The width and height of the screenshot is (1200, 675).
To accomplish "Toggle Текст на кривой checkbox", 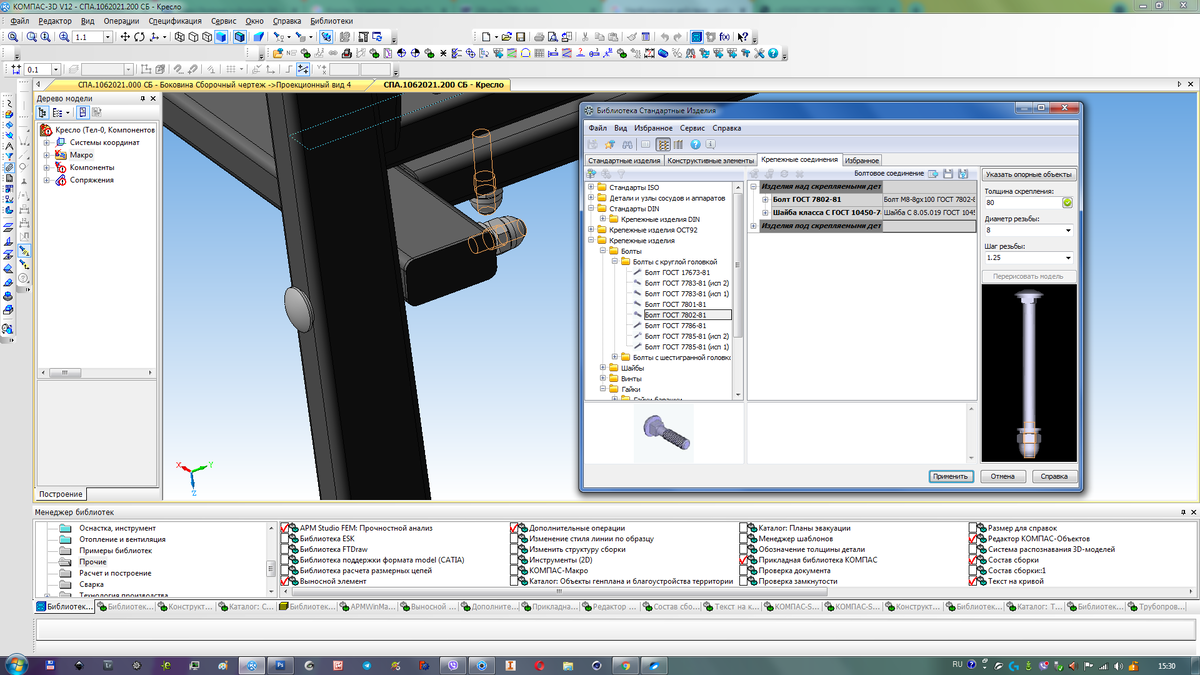I will pos(972,580).
